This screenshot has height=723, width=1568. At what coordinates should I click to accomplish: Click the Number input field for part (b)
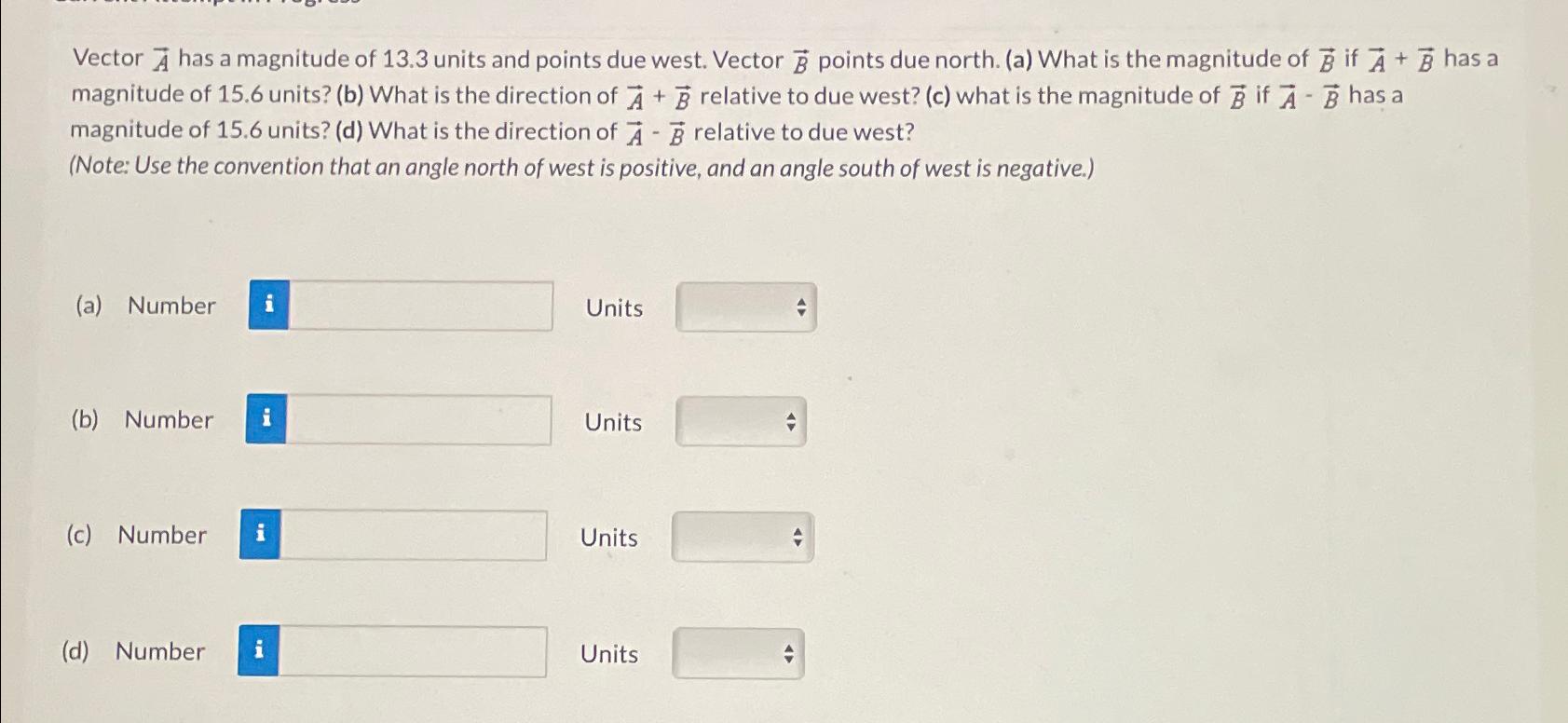(x=419, y=420)
